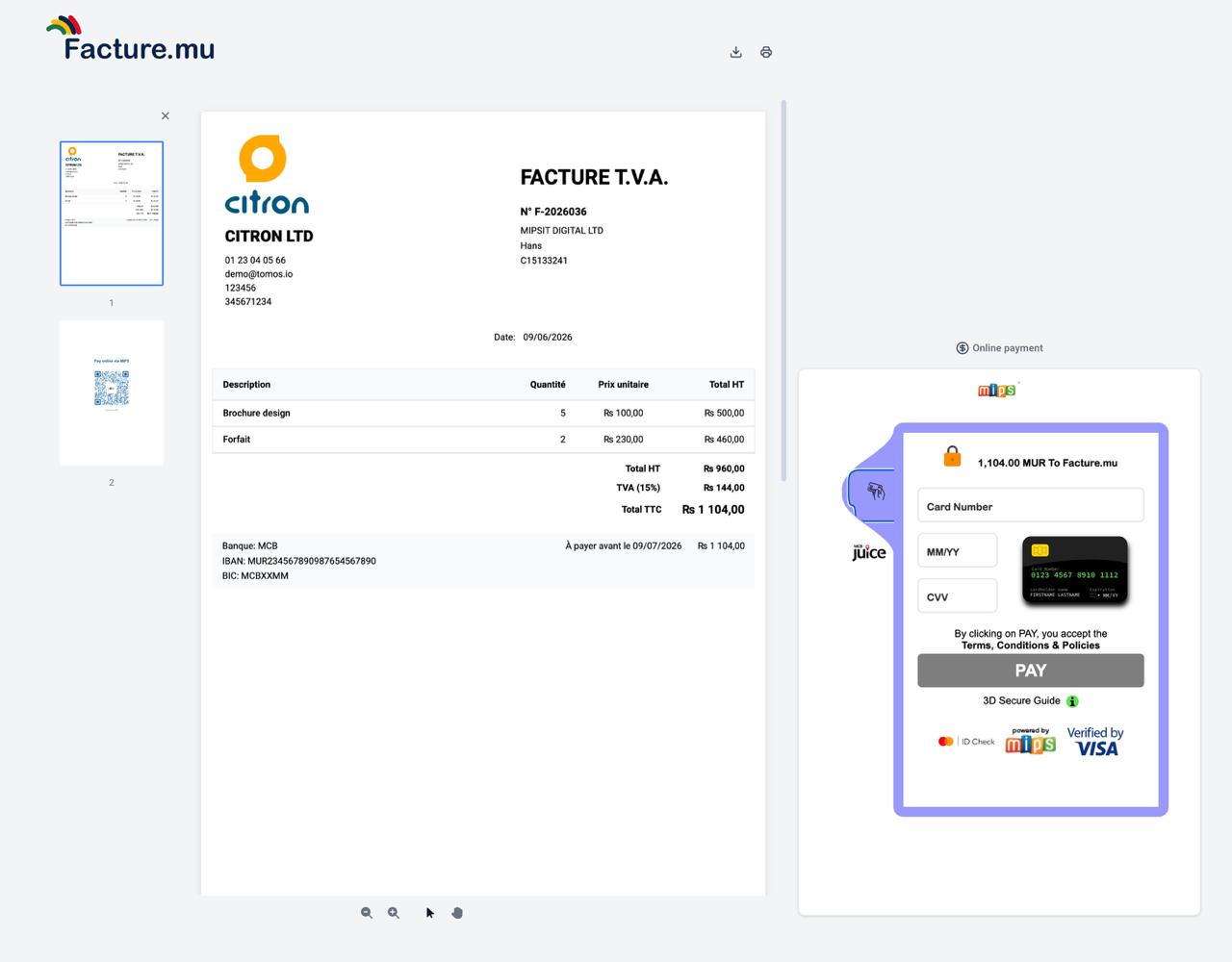This screenshot has width=1232, height=962.
Task: Click the 'Description' column header
Action: (x=246, y=385)
